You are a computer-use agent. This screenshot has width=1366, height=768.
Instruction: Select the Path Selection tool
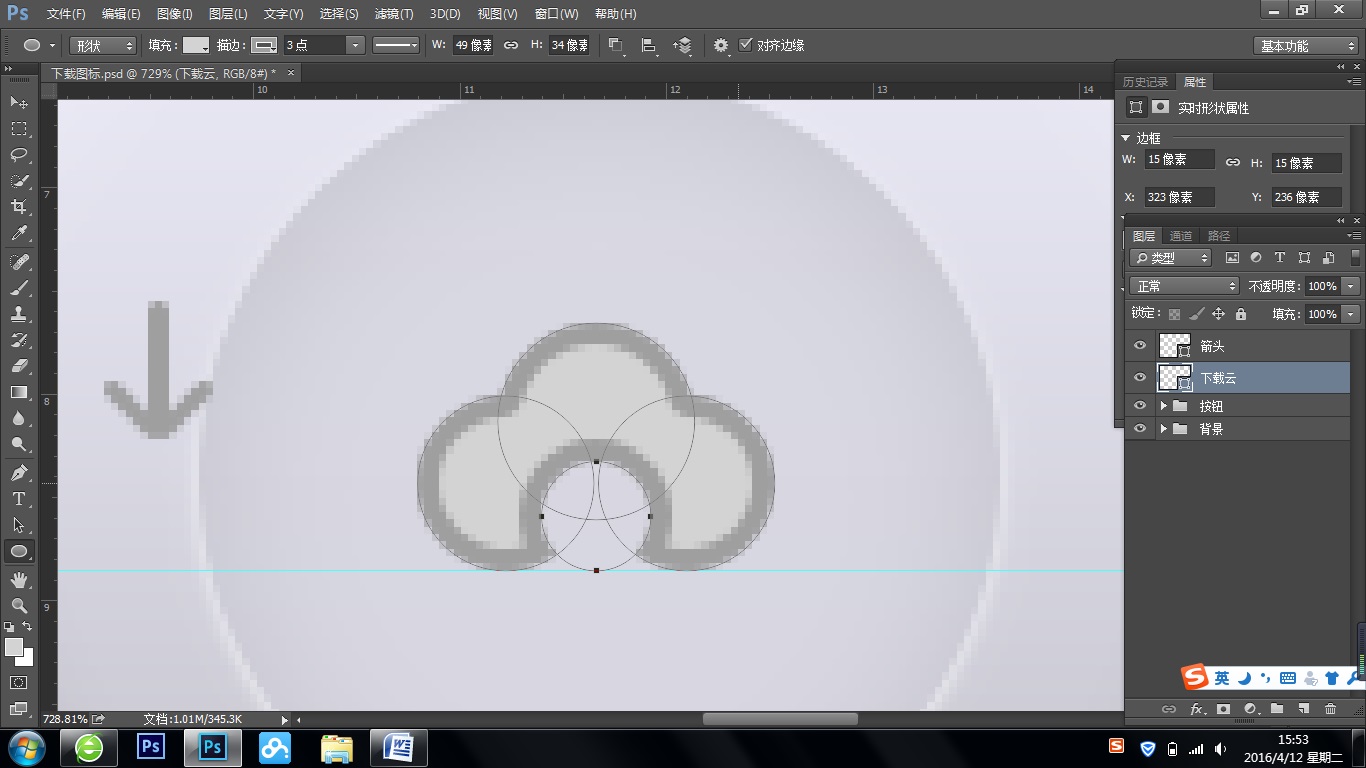point(19,525)
